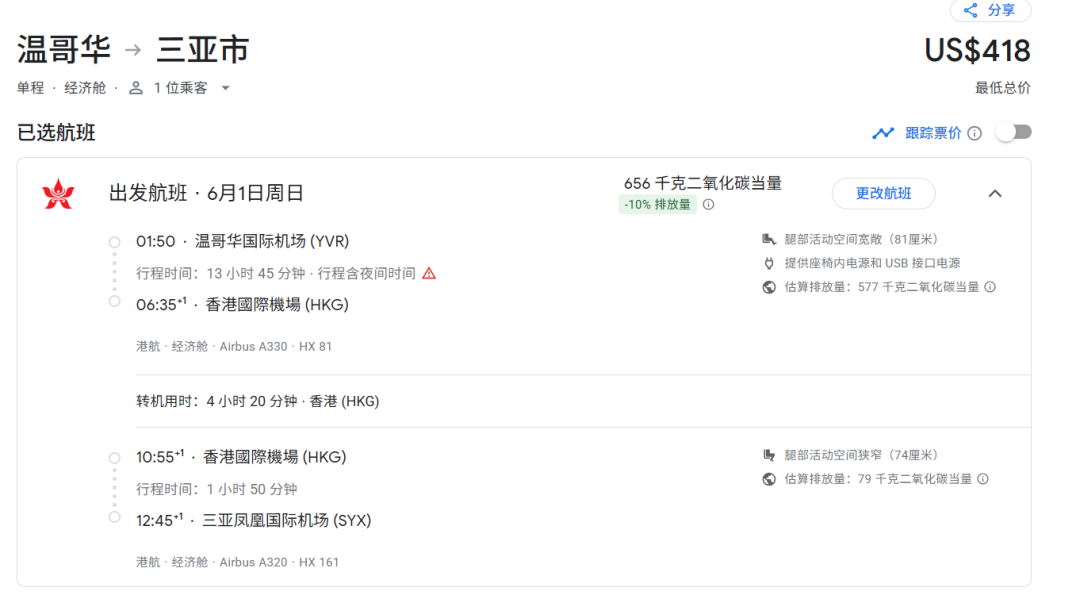Image resolution: width=1080 pixels, height=595 pixels.
Task: Click the 经济舱 cabin class label
Action: point(85,88)
